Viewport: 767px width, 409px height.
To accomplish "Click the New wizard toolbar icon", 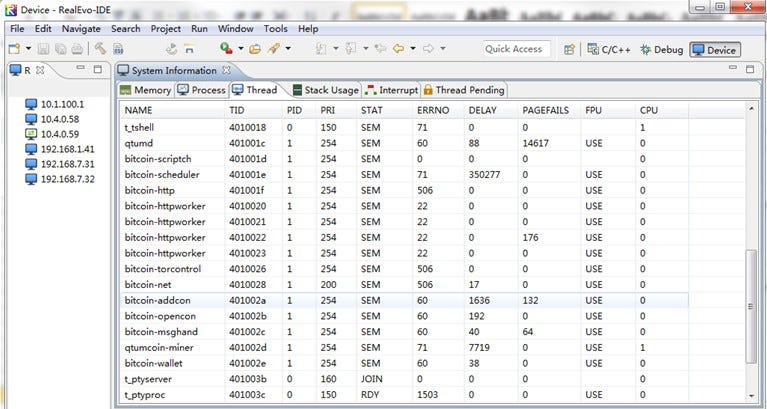I will [x=15, y=49].
